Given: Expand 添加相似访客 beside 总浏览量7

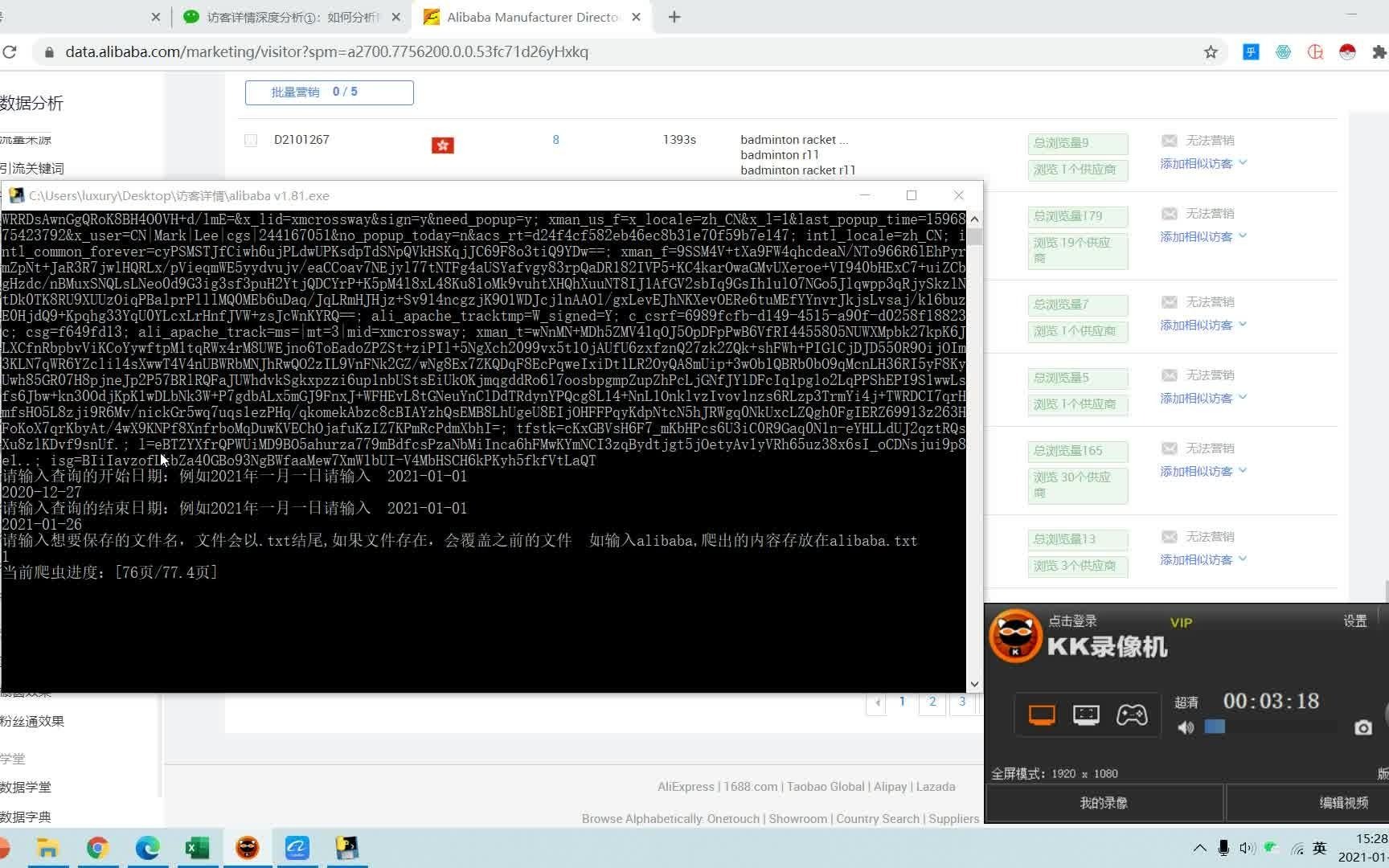Looking at the screenshot, I should point(1203,325).
